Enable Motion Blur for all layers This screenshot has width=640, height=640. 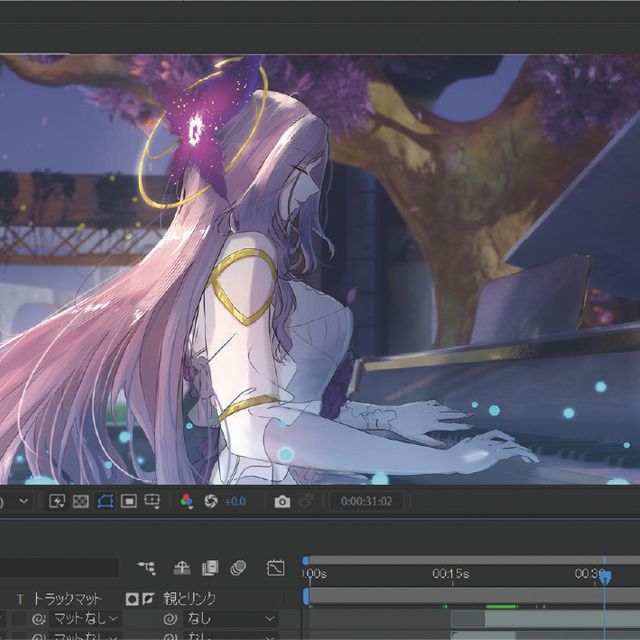(x=238, y=568)
